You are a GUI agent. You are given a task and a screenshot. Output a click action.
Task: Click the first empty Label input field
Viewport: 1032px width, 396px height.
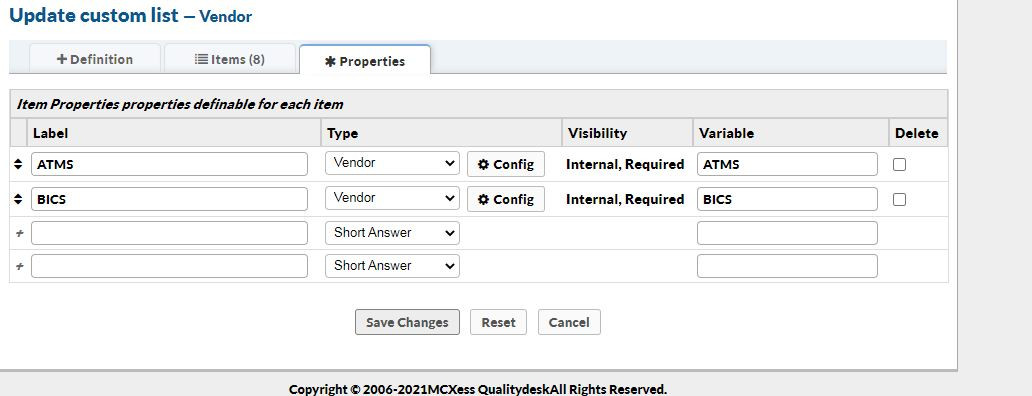(169, 234)
